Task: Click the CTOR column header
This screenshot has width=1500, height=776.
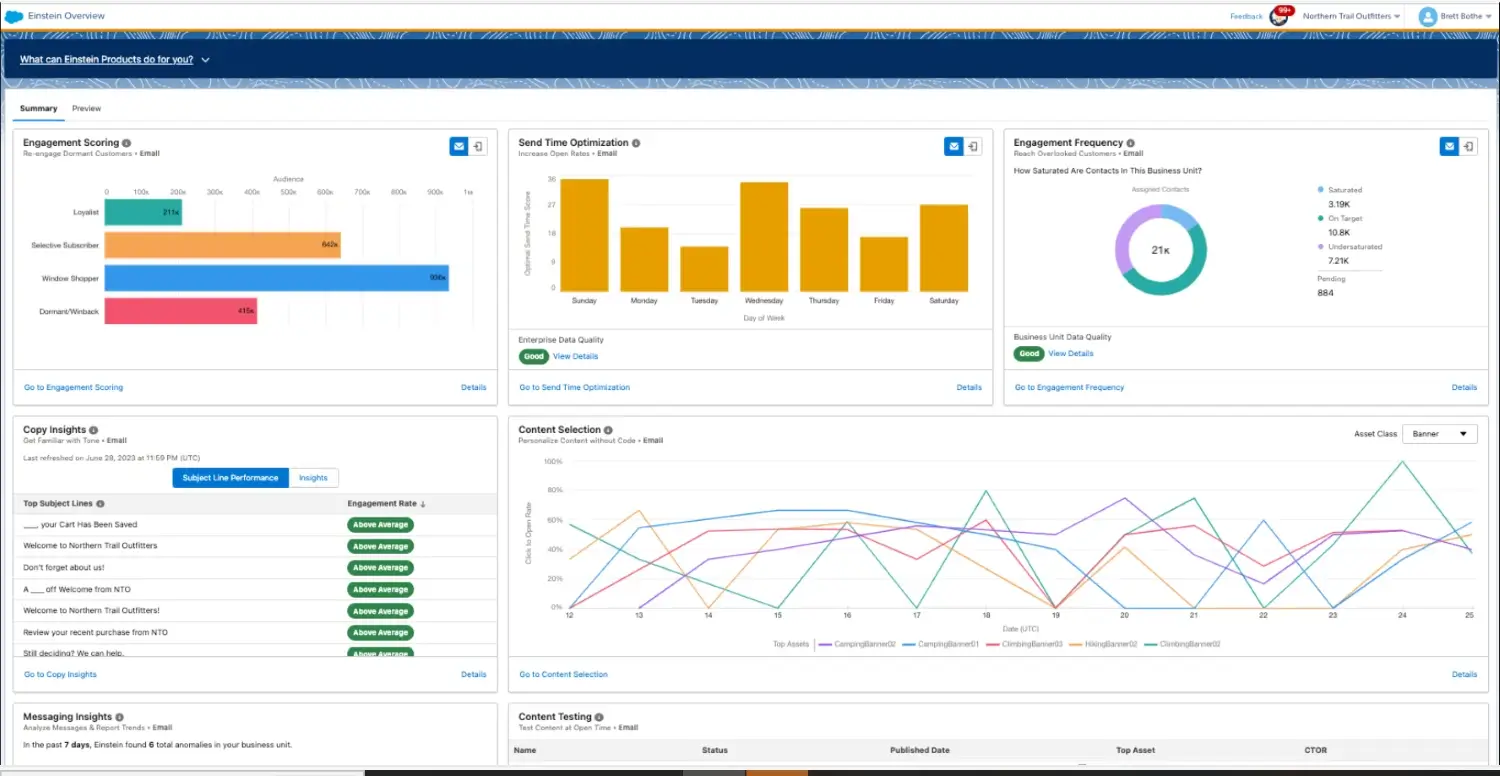Action: (1316, 750)
